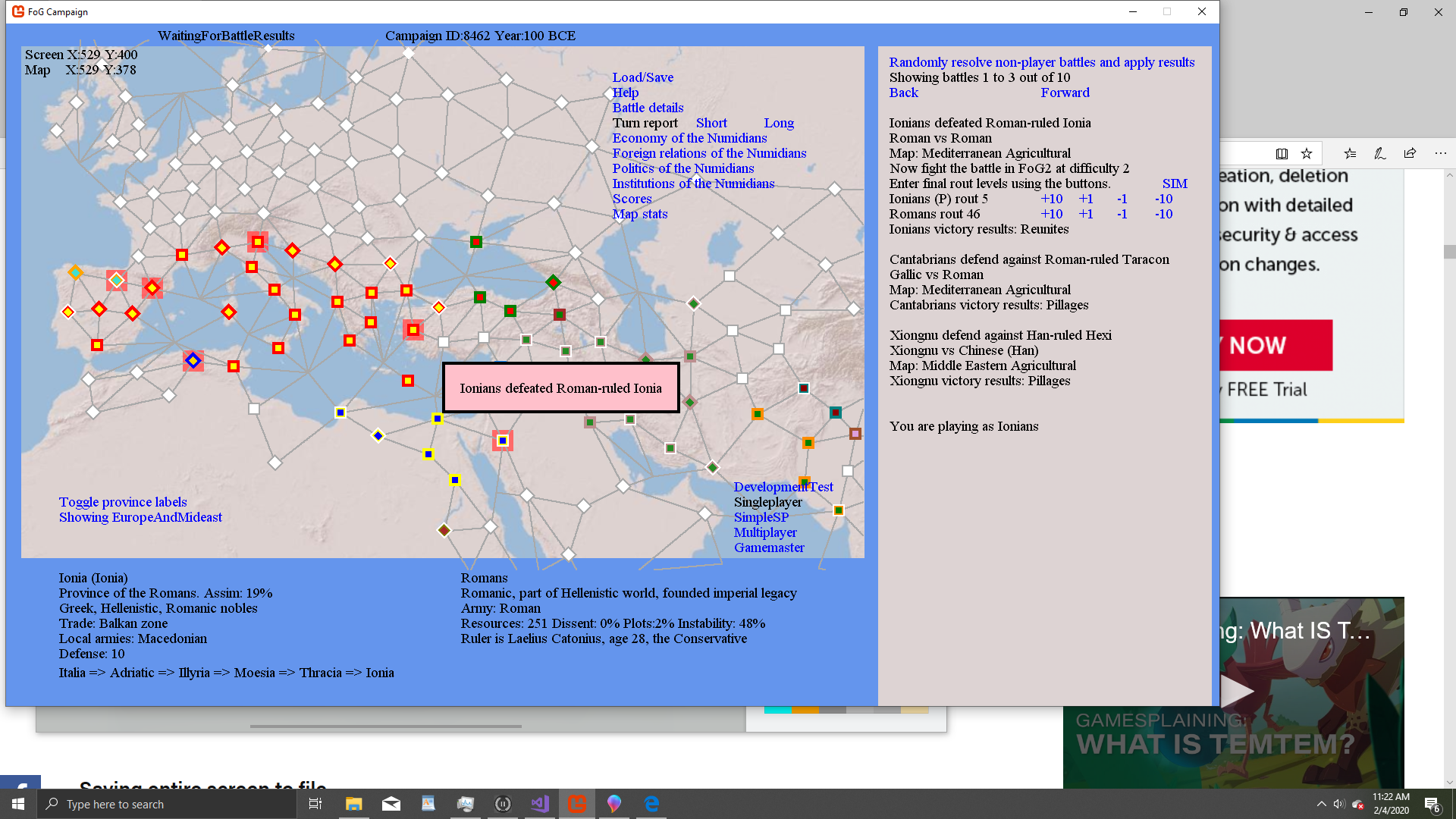Click Forward to show next battles
This screenshot has height=819, width=1456.
[x=1065, y=93]
